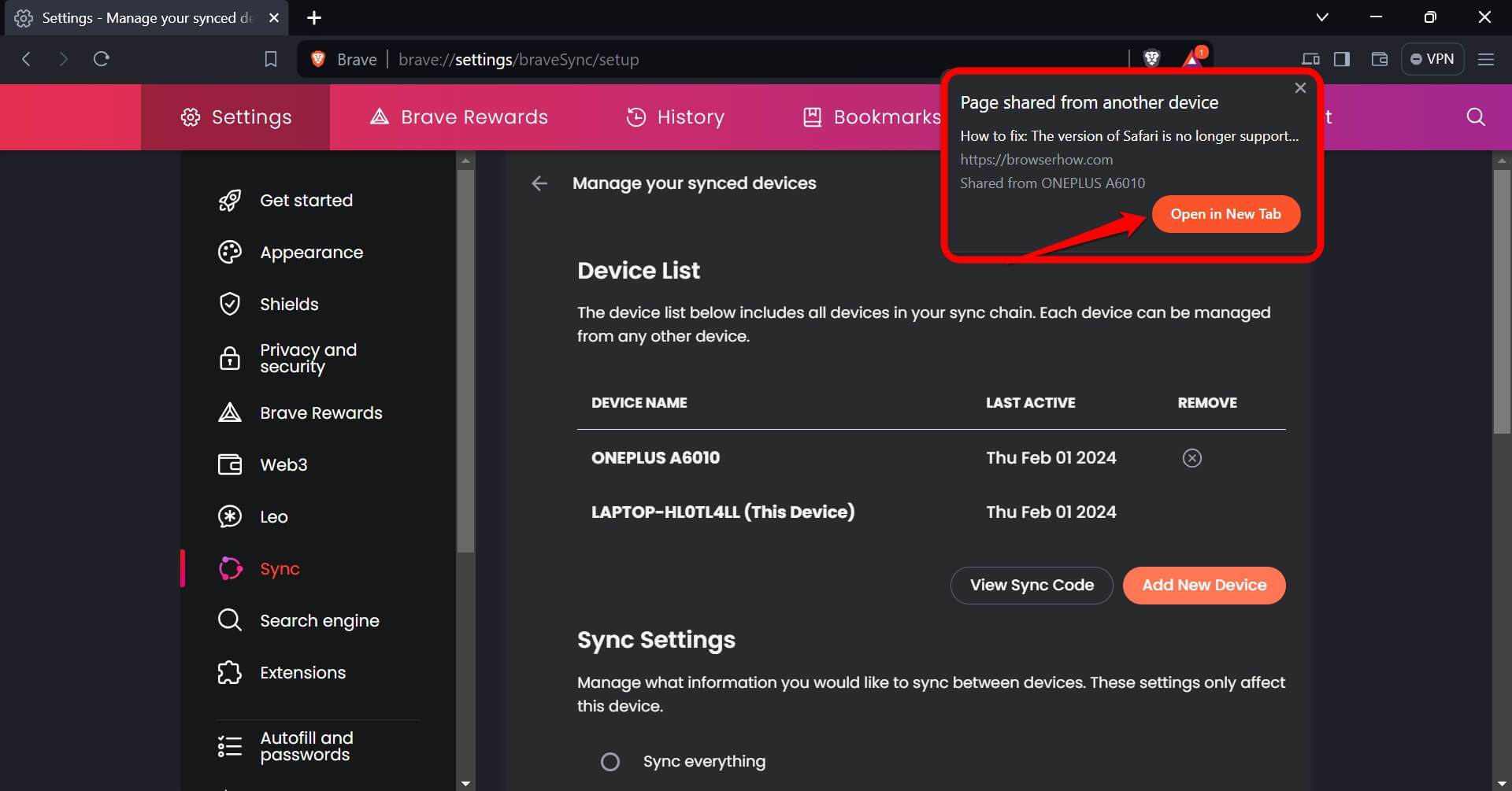Click the rocket icon beside Get started
Viewport: 1512px width, 791px height.
tap(230, 201)
